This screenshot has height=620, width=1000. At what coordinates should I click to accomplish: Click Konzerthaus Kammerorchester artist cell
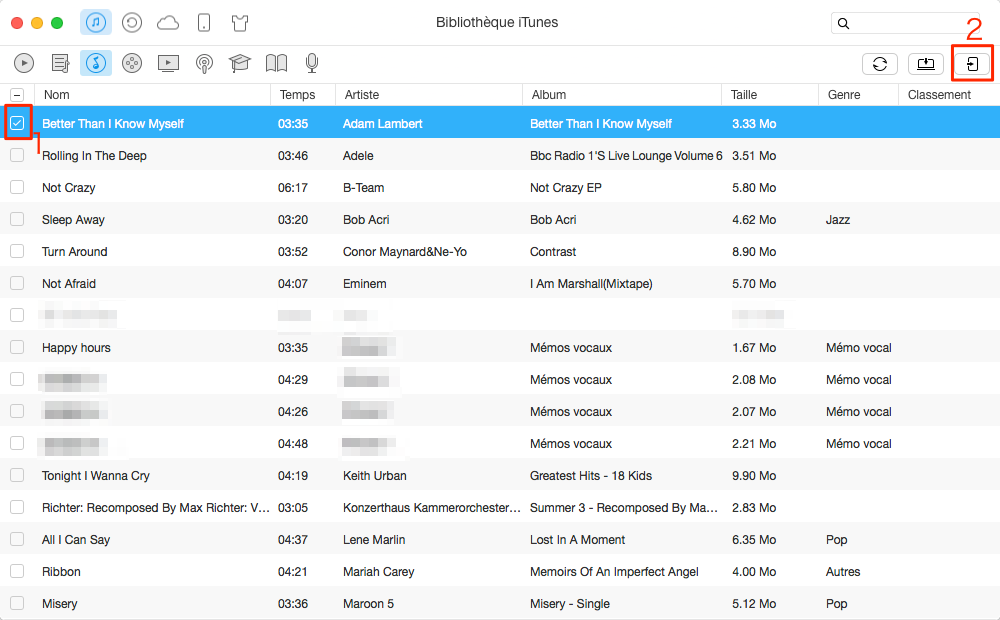coord(432,507)
